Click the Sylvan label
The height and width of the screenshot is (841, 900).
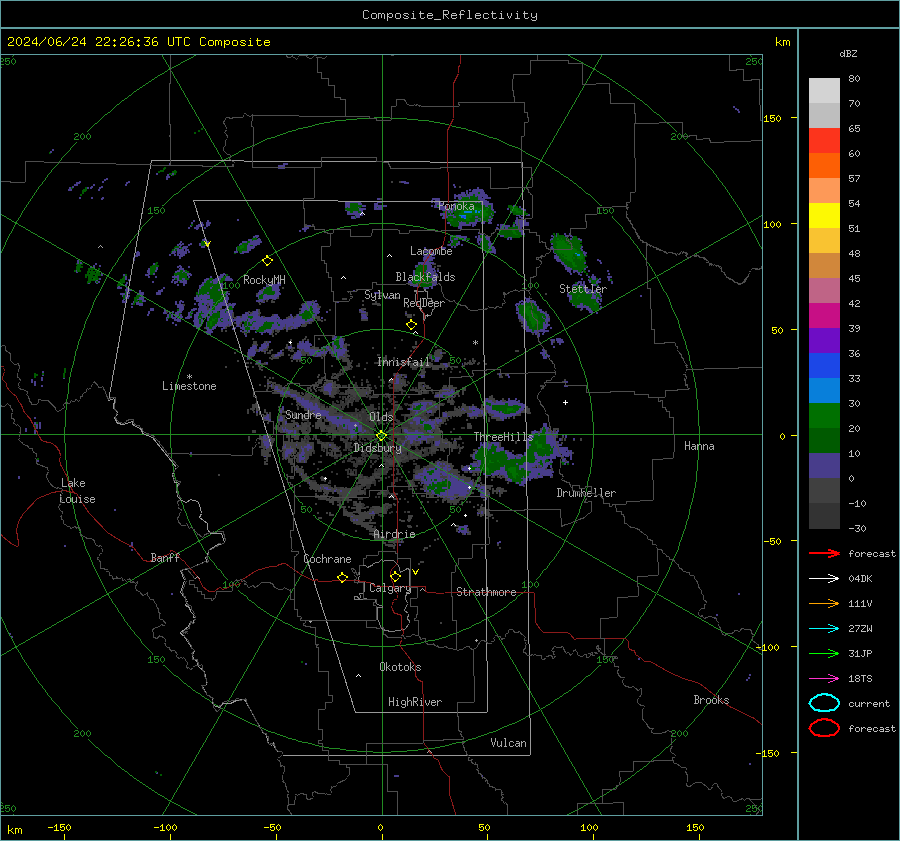click(x=382, y=295)
